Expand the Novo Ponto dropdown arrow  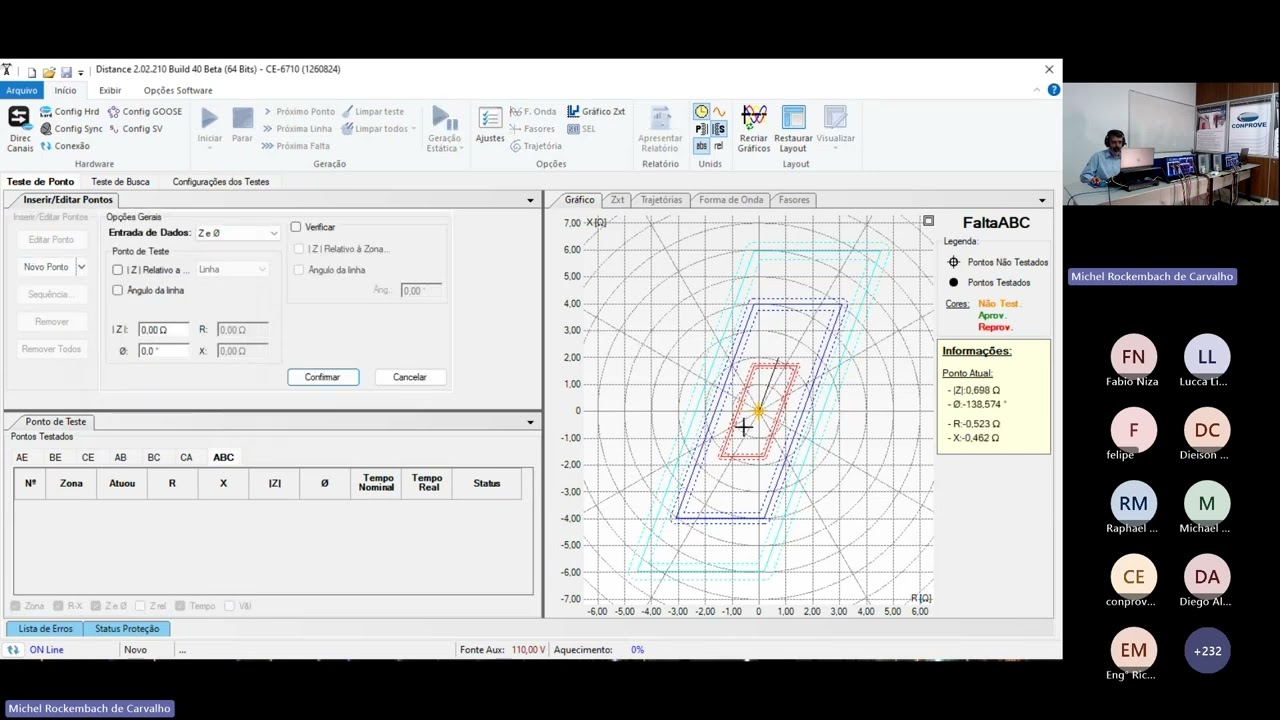click(x=81, y=267)
